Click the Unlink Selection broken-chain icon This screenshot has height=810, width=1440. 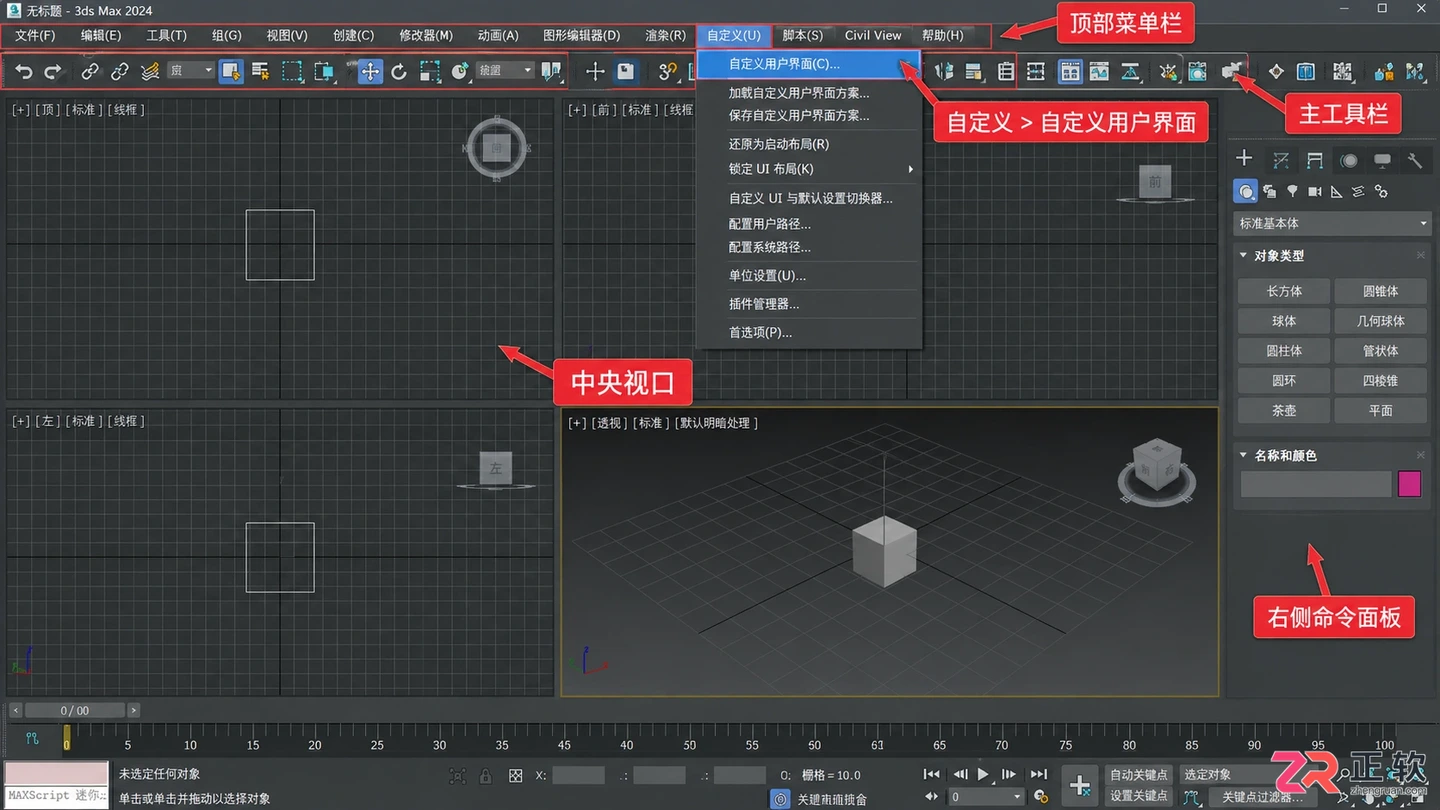tap(120, 71)
